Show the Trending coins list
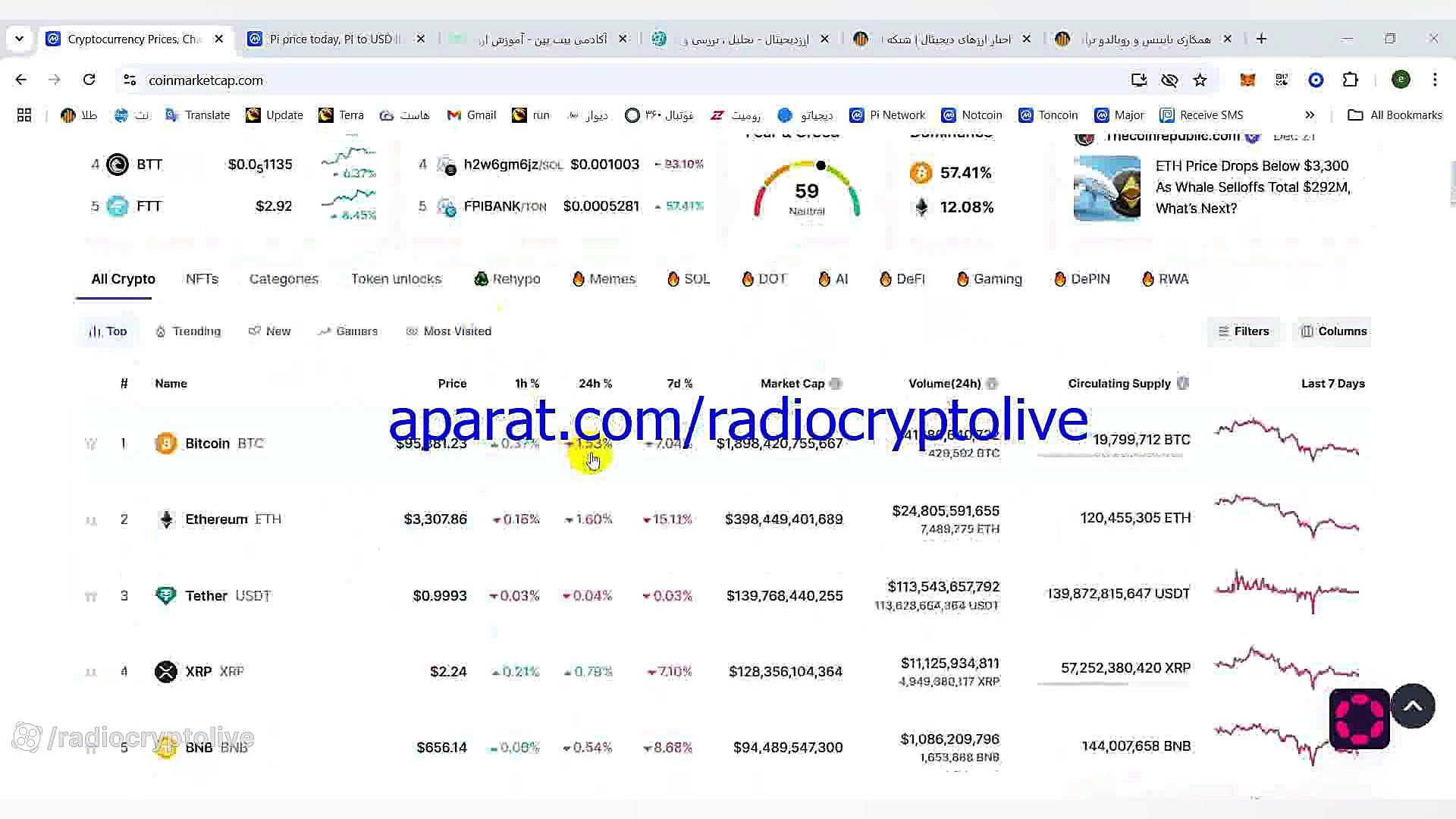1456x819 pixels. [188, 331]
